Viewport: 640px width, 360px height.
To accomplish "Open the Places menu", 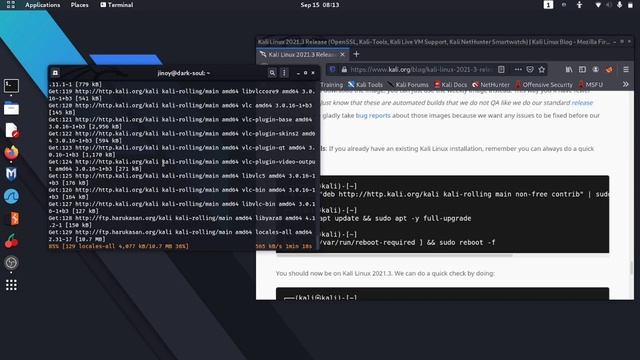I will [x=79, y=4].
